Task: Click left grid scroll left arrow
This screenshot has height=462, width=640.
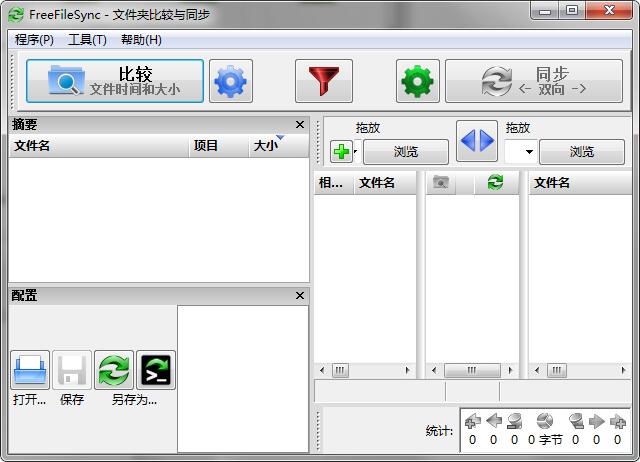Action: (322, 370)
